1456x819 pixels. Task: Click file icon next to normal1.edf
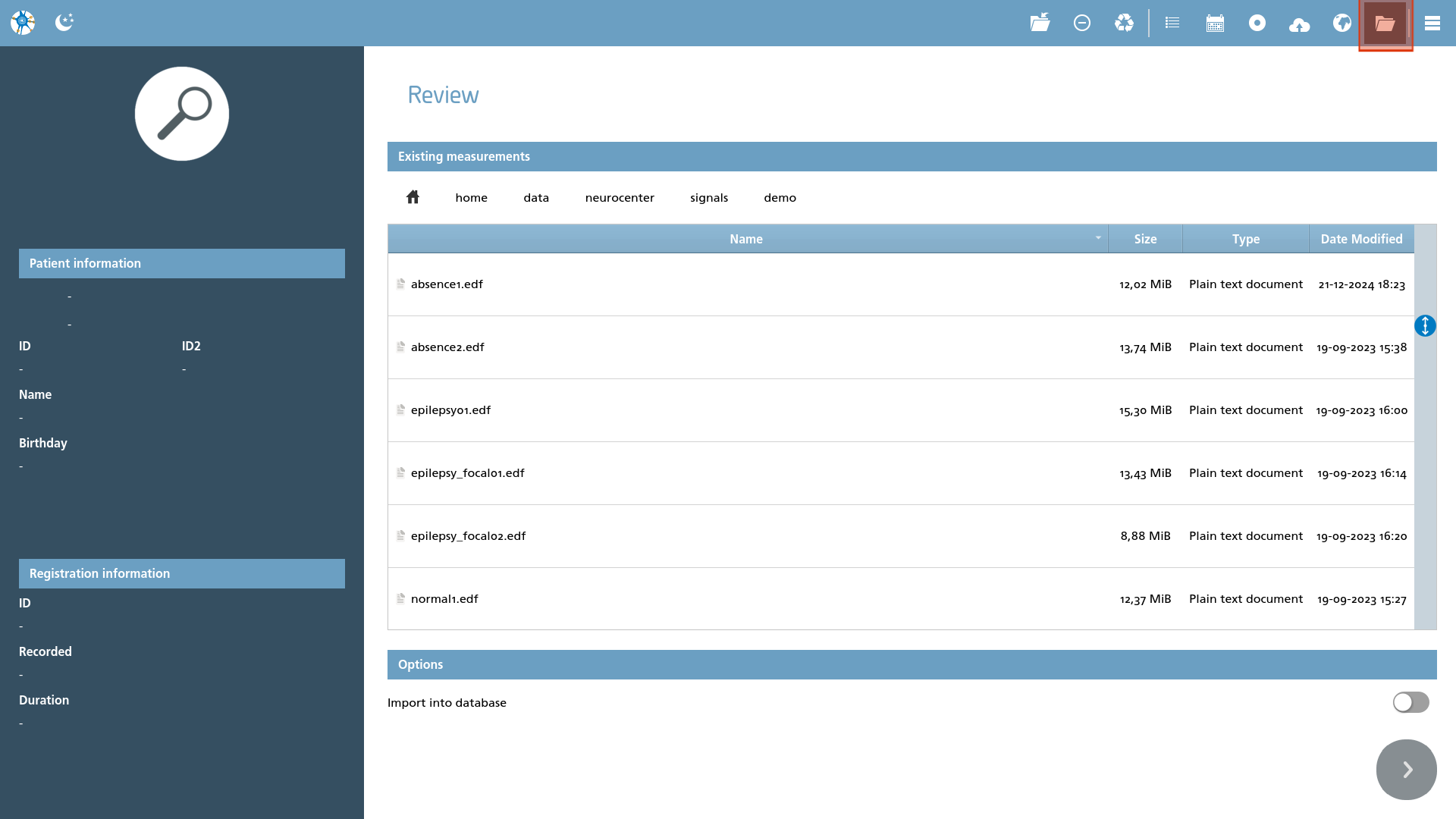[x=400, y=598]
